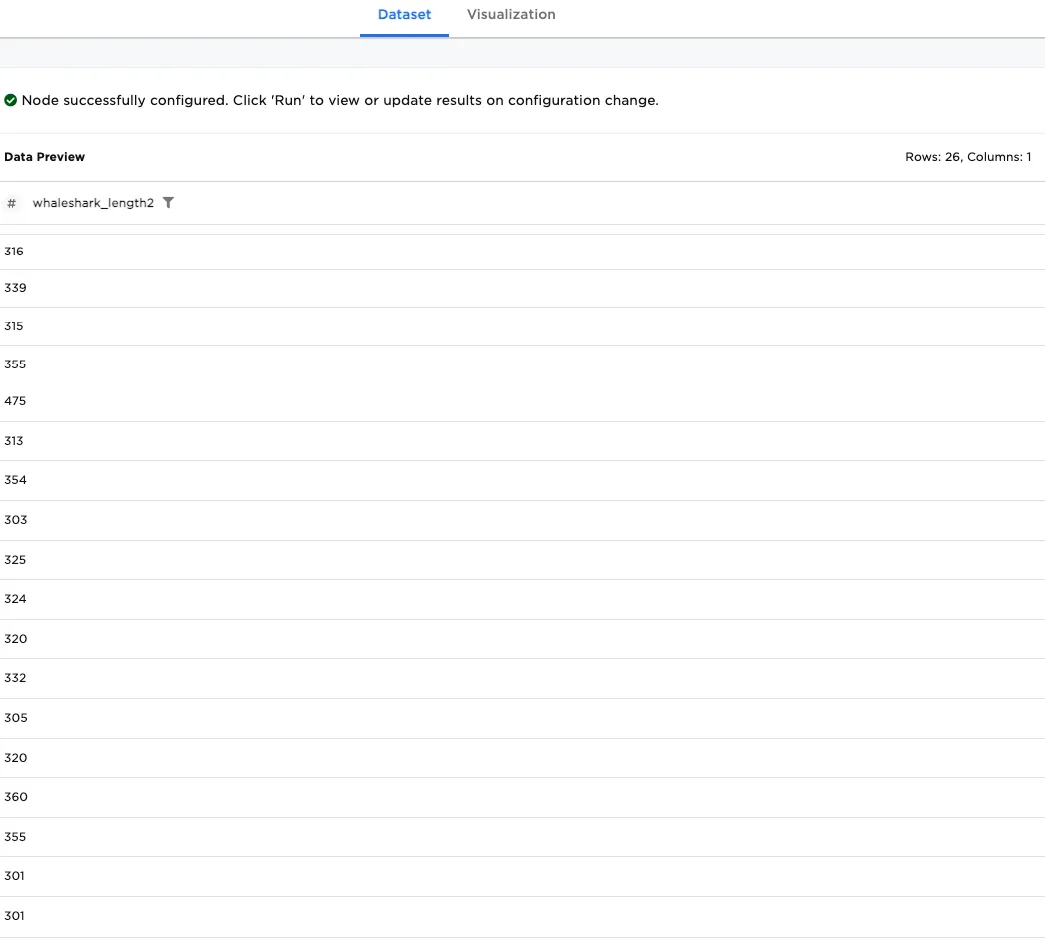Select the cell with value 303
This screenshot has width=1045, height=942.
[15, 520]
